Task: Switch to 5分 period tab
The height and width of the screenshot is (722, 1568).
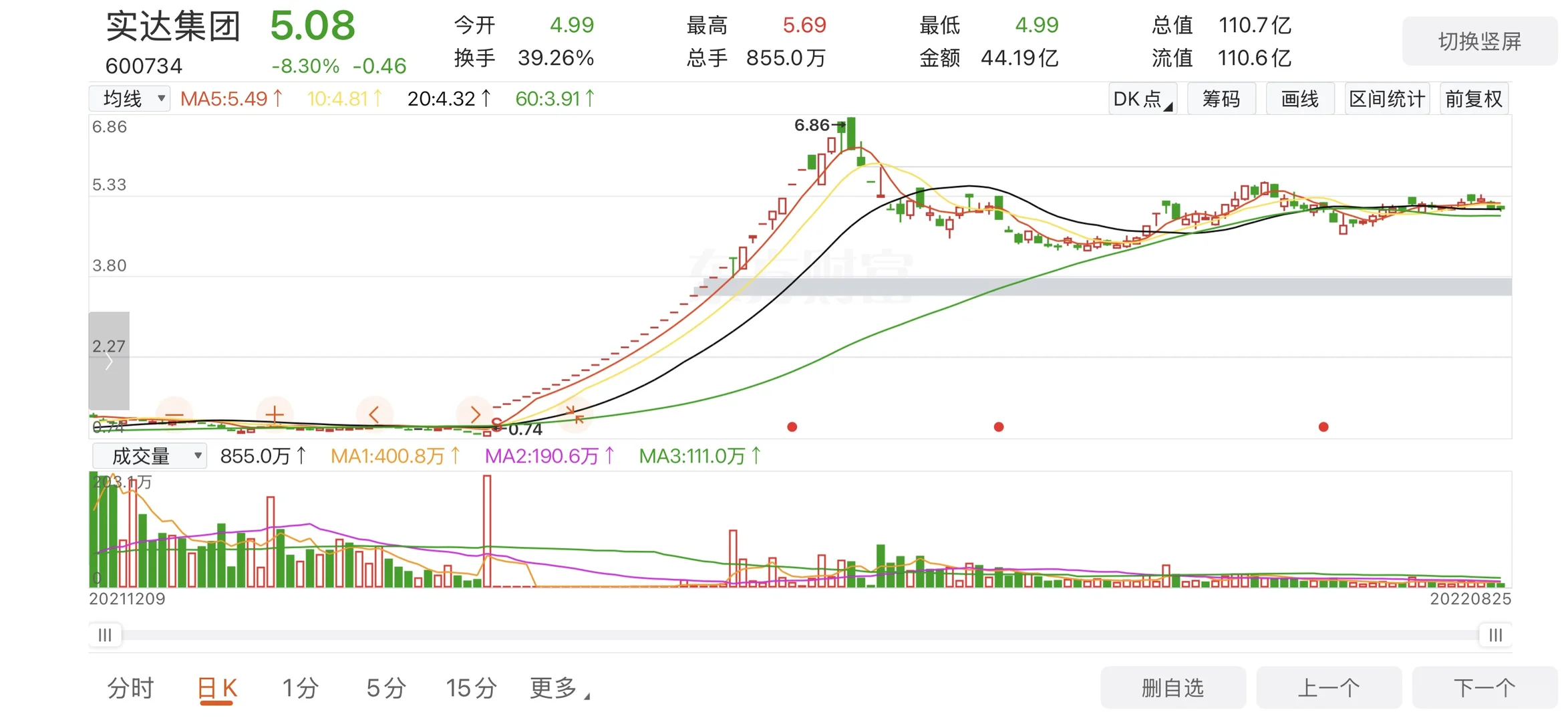Action: click(385, 687)
